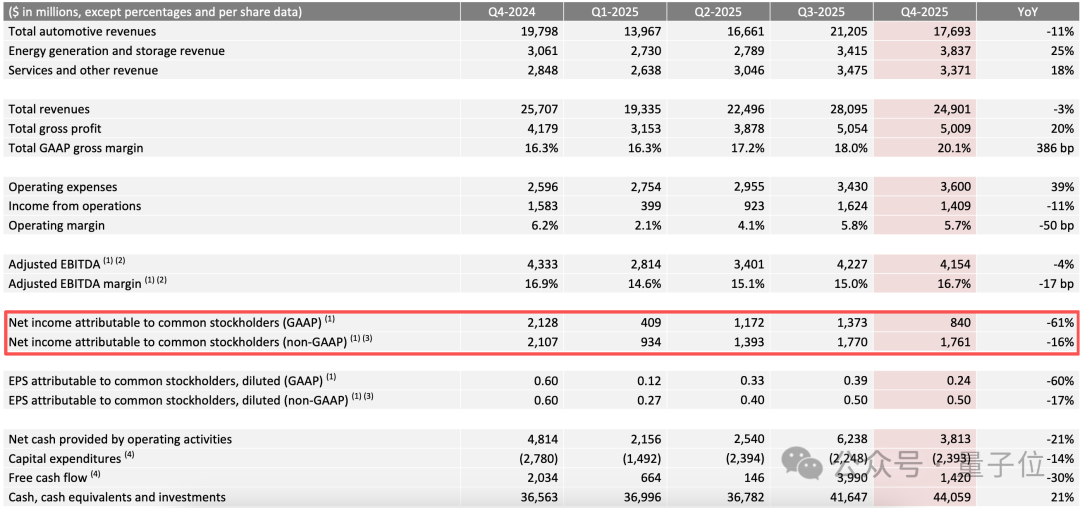
Task: Select the 'Income from operations' row label
Action: point(74,206)
